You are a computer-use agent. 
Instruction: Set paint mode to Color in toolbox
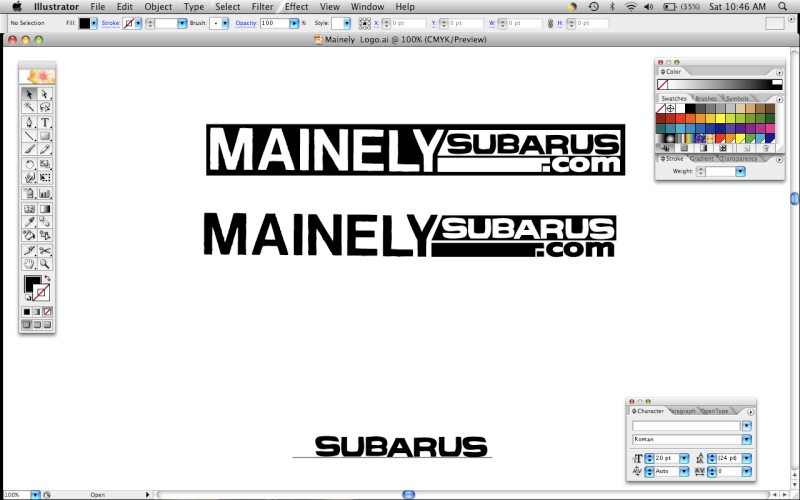point(27,312)
